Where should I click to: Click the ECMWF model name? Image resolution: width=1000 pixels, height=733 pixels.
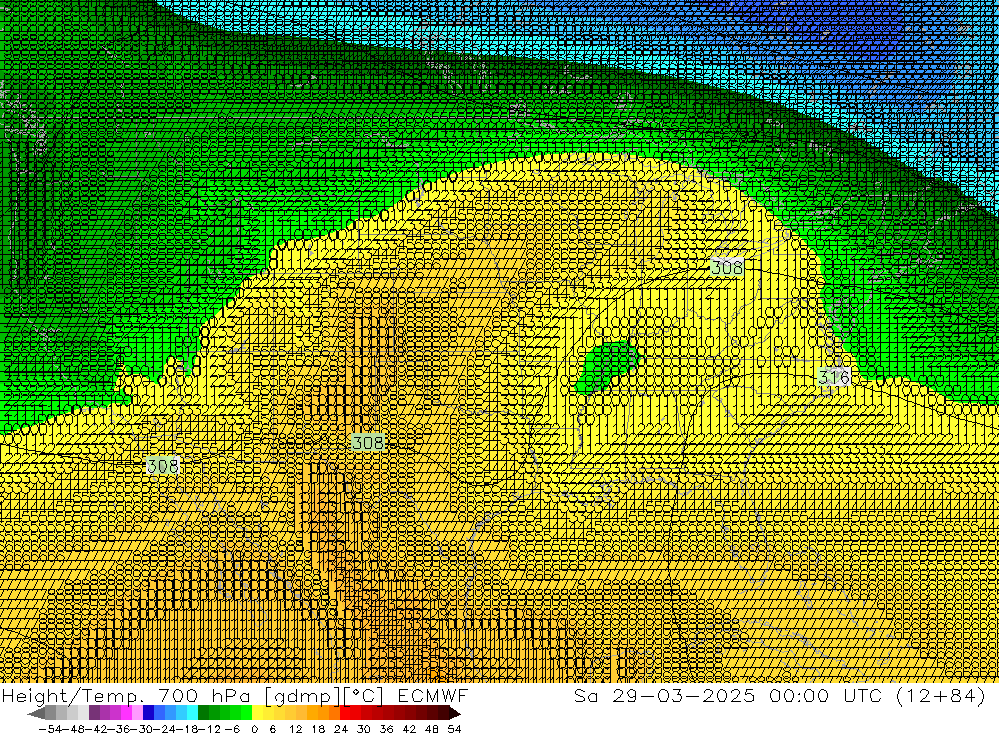pyautogui.click(x=432, y=695)
